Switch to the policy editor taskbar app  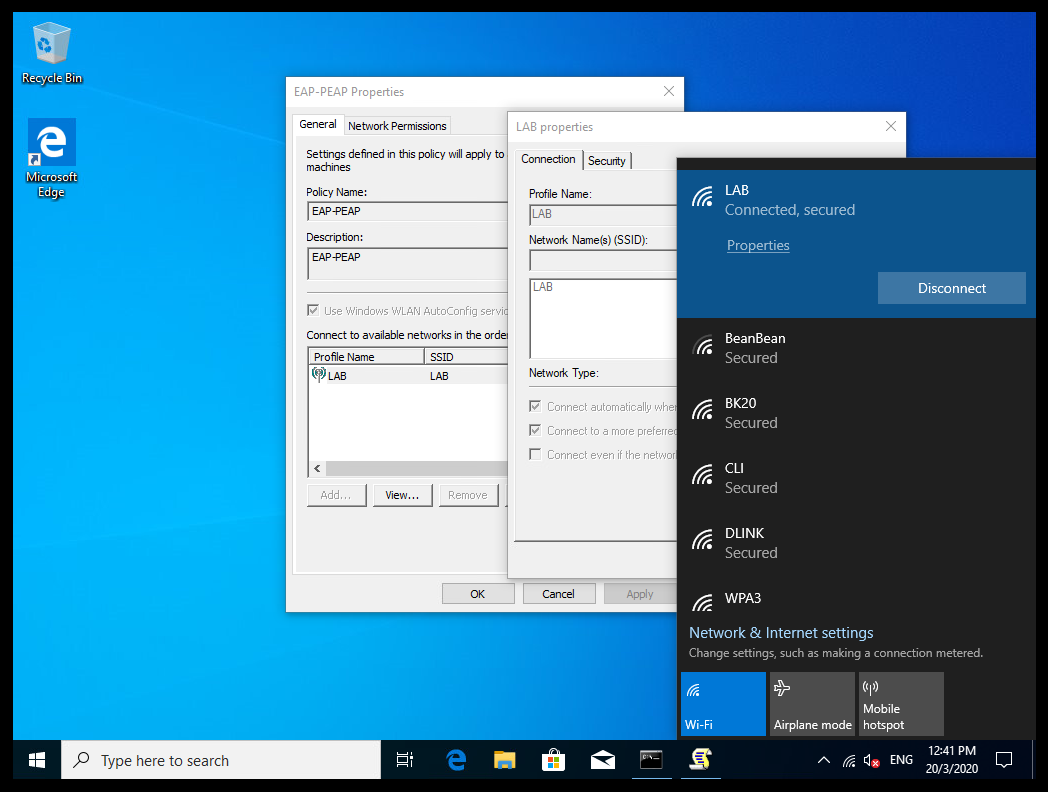pos(700,760)
